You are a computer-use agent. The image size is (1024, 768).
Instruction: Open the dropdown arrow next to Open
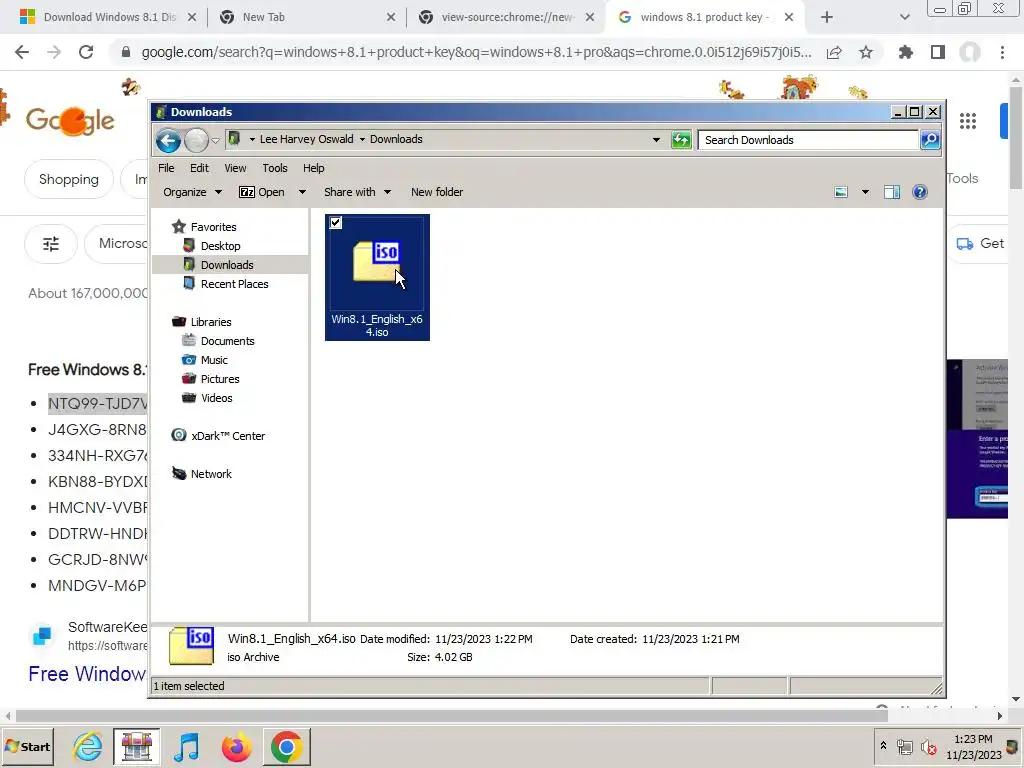pos(302,192)
